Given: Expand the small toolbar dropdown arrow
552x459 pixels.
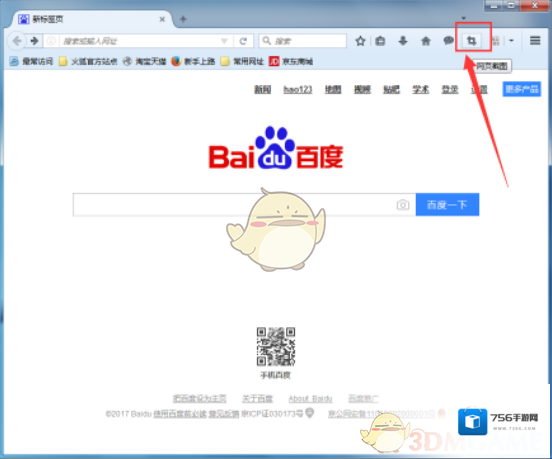Looking at the screenshot, I should [x=512, y=41].
